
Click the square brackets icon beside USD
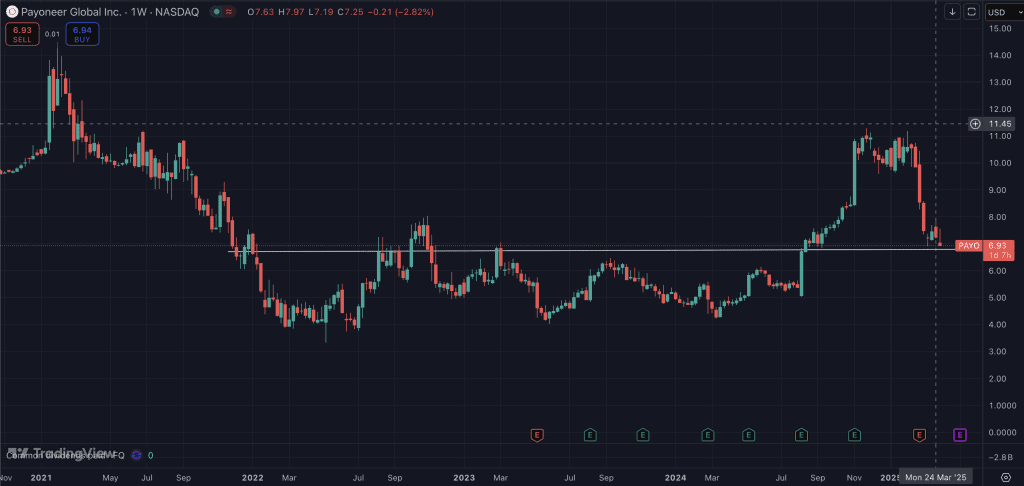pos(970,12)
